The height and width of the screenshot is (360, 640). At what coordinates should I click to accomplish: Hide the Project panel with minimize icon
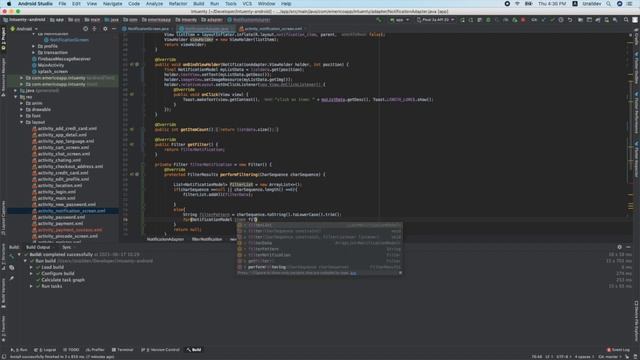coord(114,29)
